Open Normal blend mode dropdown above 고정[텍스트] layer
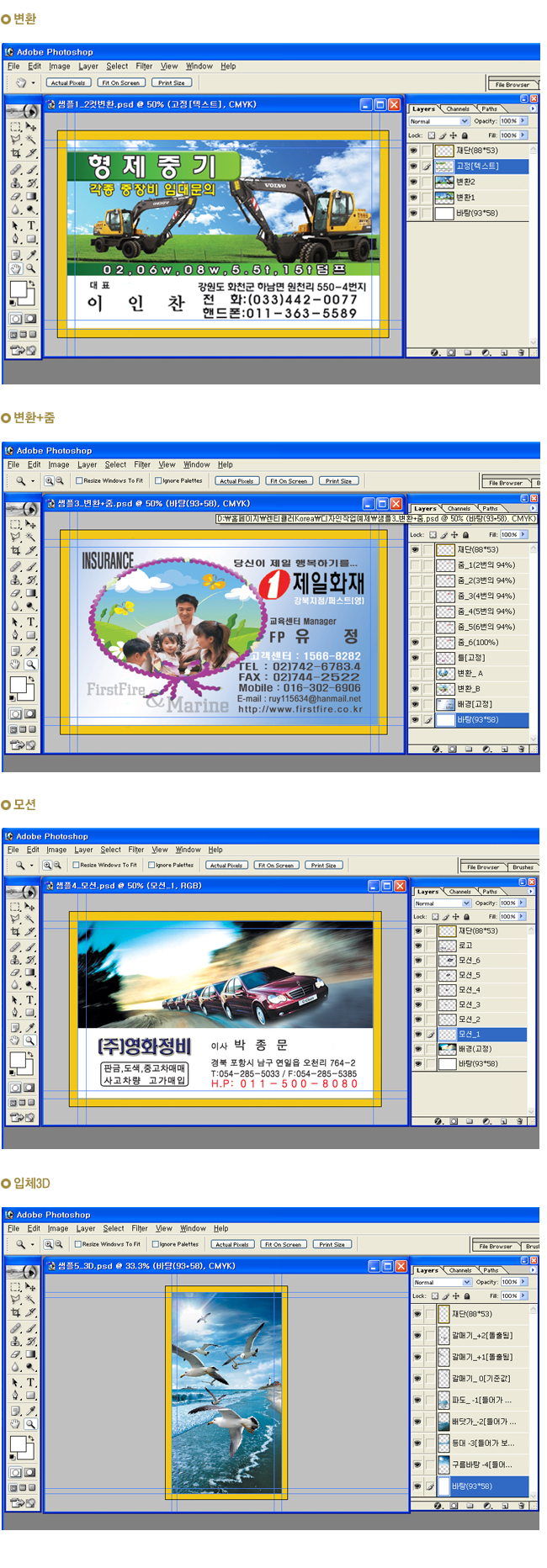This screenshot has width=547, height=1568. (x=433, y=121)
